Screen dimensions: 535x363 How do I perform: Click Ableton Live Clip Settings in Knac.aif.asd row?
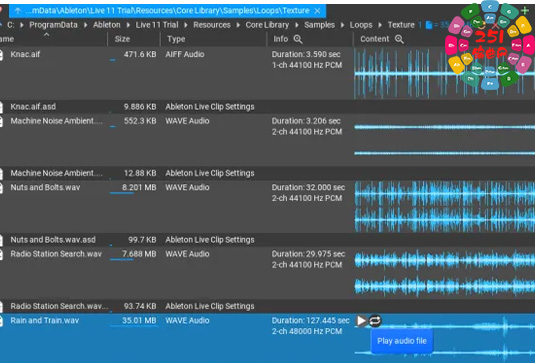coord(210,107)
